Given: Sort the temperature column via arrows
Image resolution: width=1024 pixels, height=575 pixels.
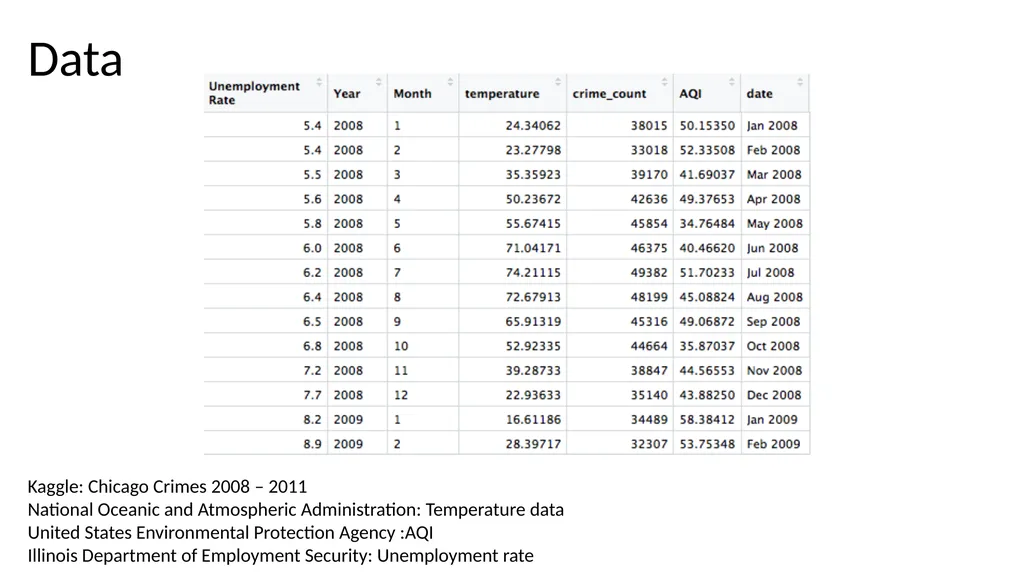Looking at the screenshot, I should coord(558,82).
